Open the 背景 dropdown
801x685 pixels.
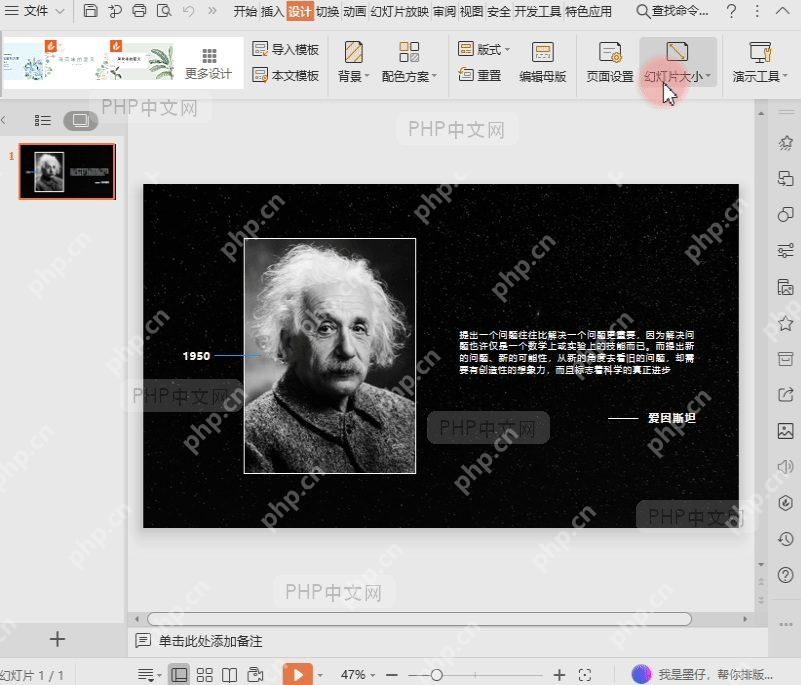353,62
